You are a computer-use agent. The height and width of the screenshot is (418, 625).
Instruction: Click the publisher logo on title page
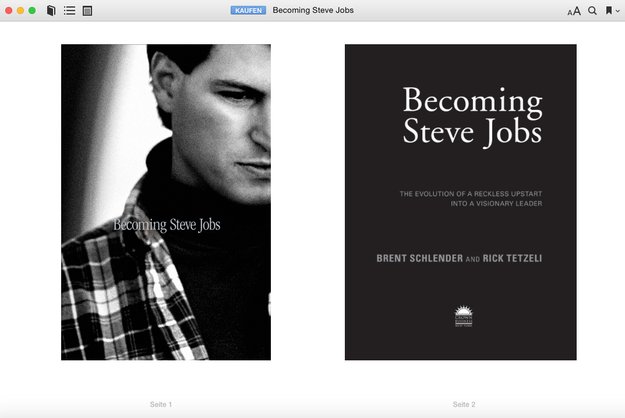464,316
